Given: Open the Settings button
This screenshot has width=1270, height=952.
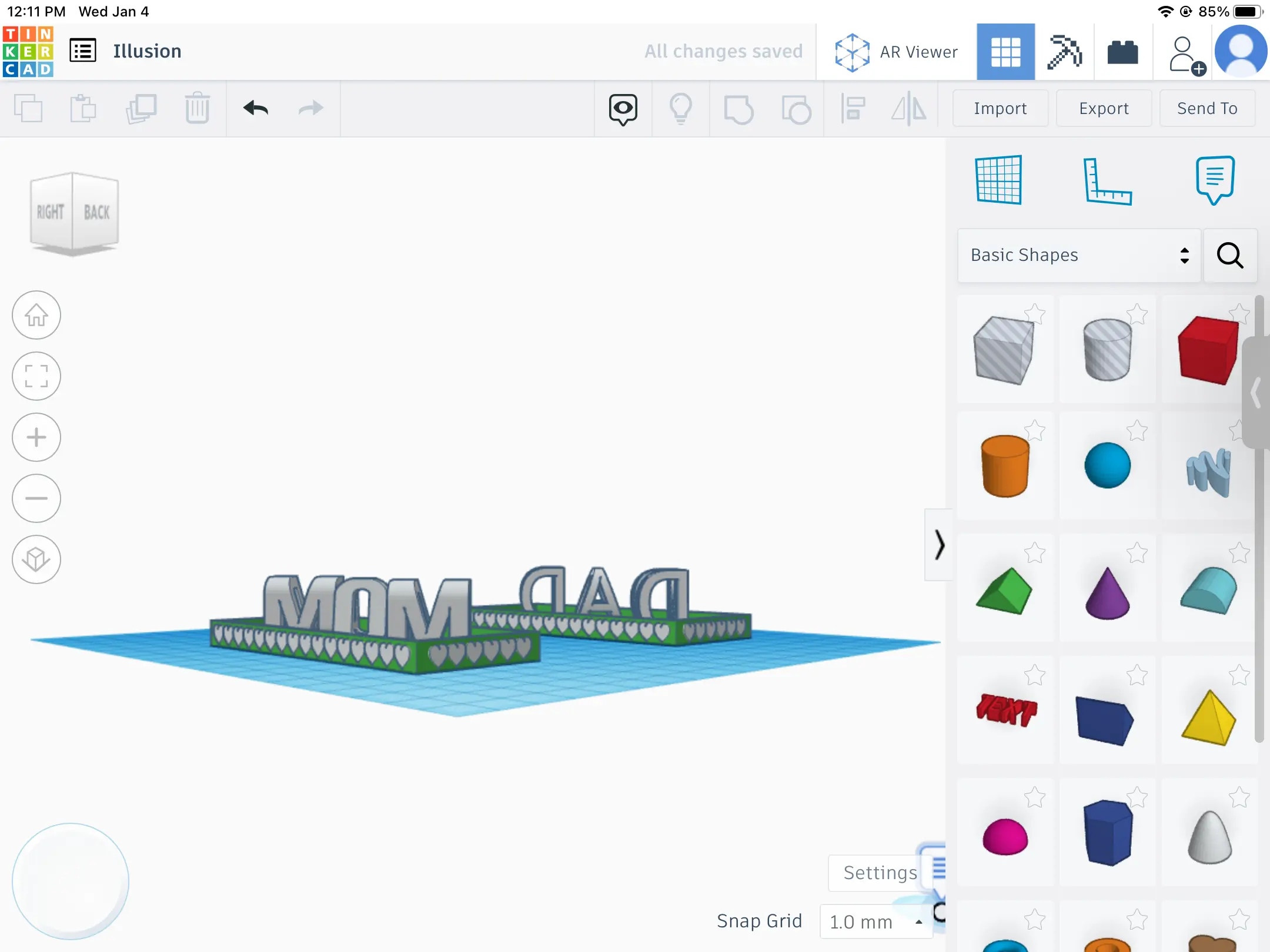Looking at the screenshot, I should [x=880, y=873].
